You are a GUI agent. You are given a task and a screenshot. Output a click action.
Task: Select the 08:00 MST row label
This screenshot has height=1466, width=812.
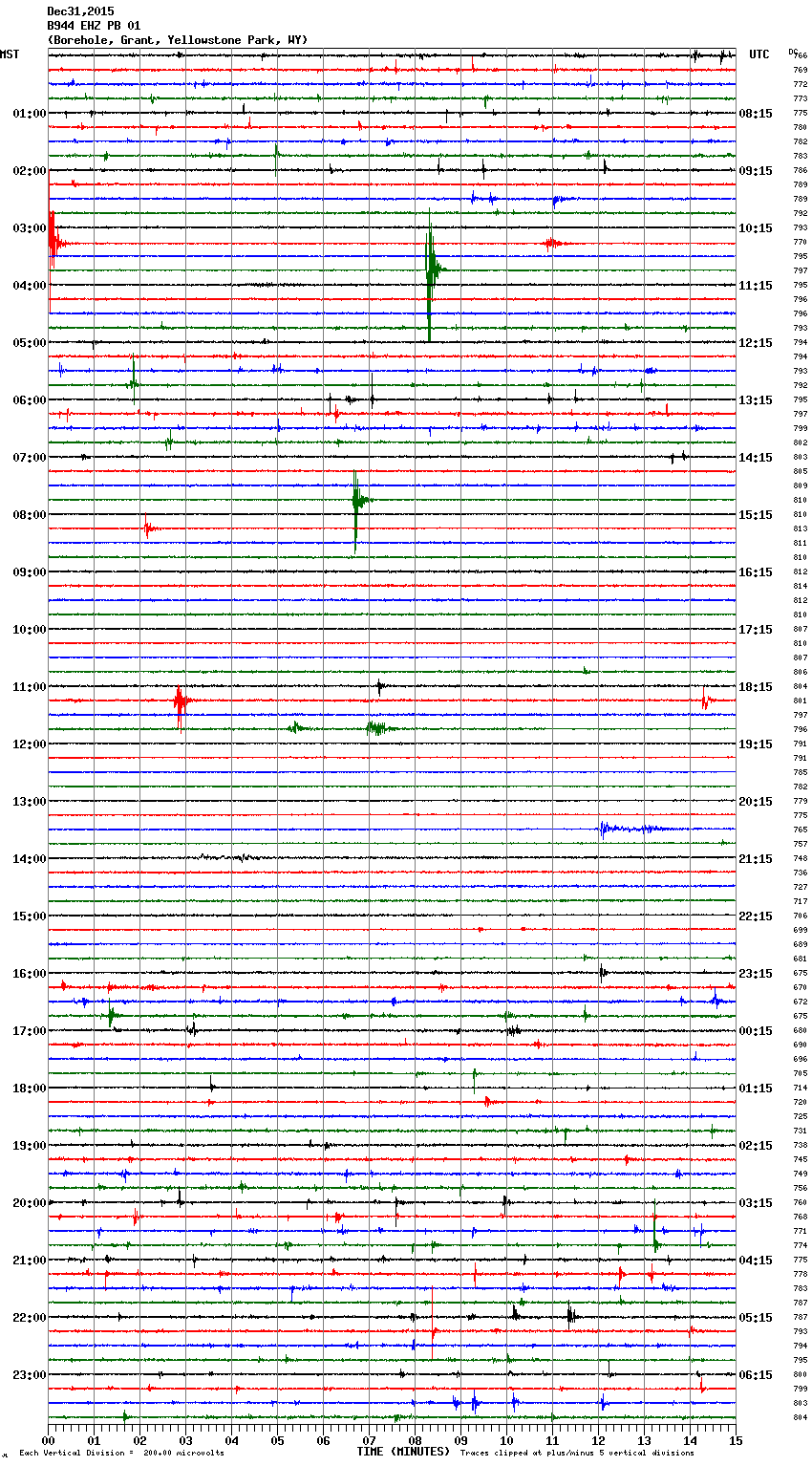30,515
